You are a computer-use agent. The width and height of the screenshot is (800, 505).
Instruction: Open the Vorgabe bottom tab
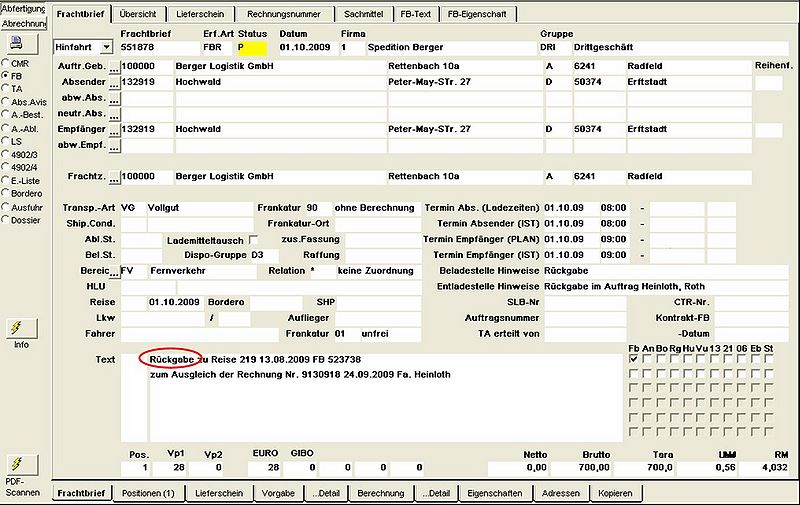pyautogui.click(x=278, y=493)
